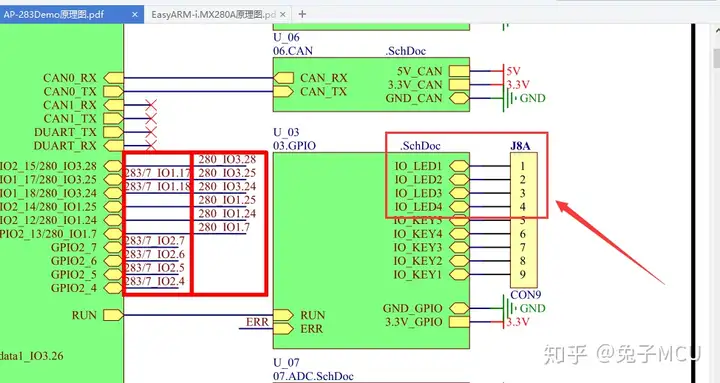
Task: Close the EasyARM-i.MX280A原理图 tab
Action: point(283,15)
